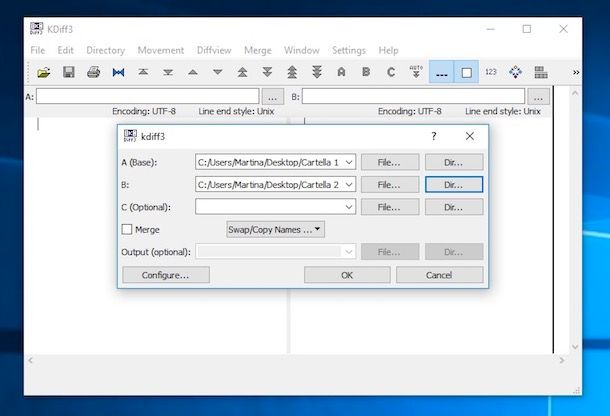Click horizontal scrollbar left arrow
The image size is (610, 416).
pos(30,360)
